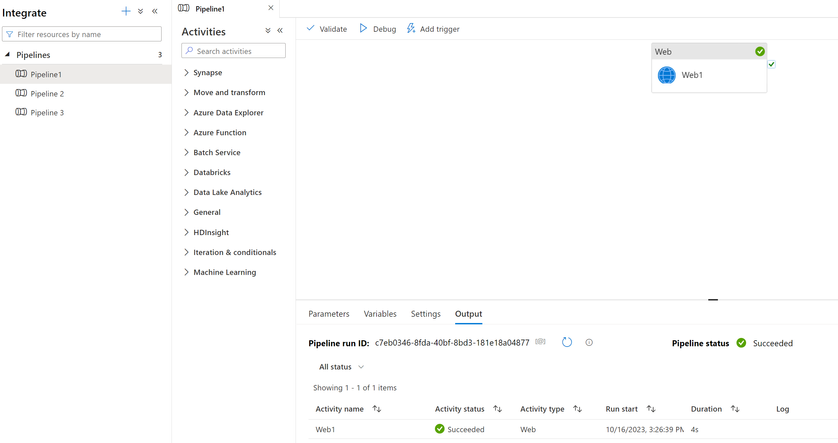The height and width of the screenshot is (443, 838).
Task: Click the pipeline run ID value
Action: point(452,343)
